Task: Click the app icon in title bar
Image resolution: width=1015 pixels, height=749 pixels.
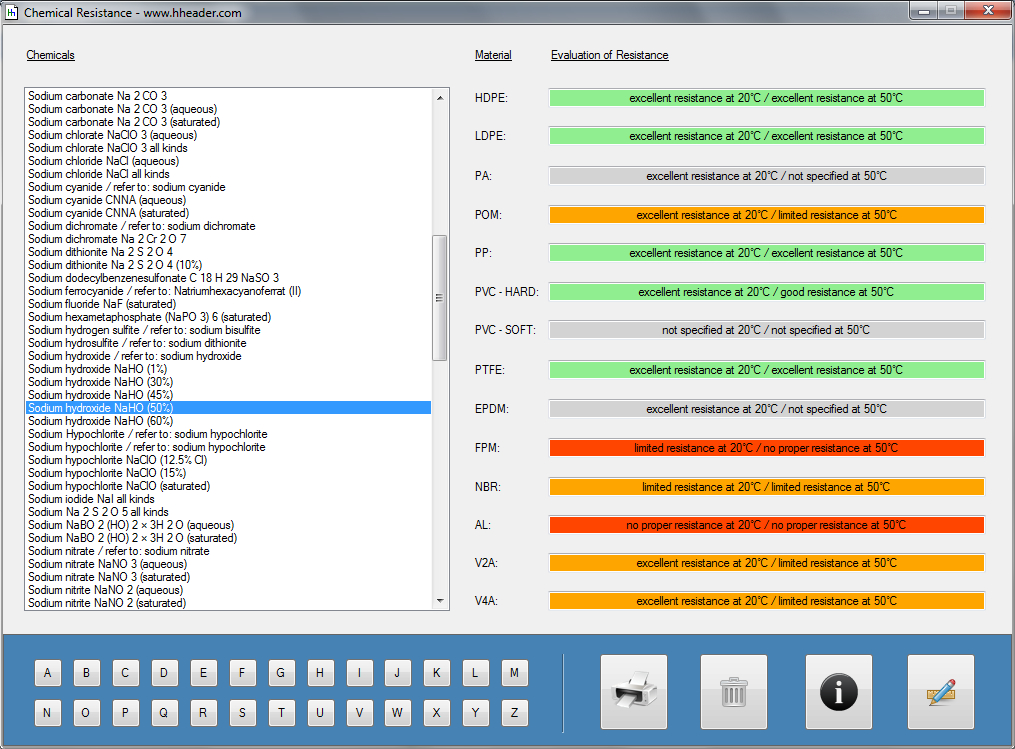Action: 11,12
